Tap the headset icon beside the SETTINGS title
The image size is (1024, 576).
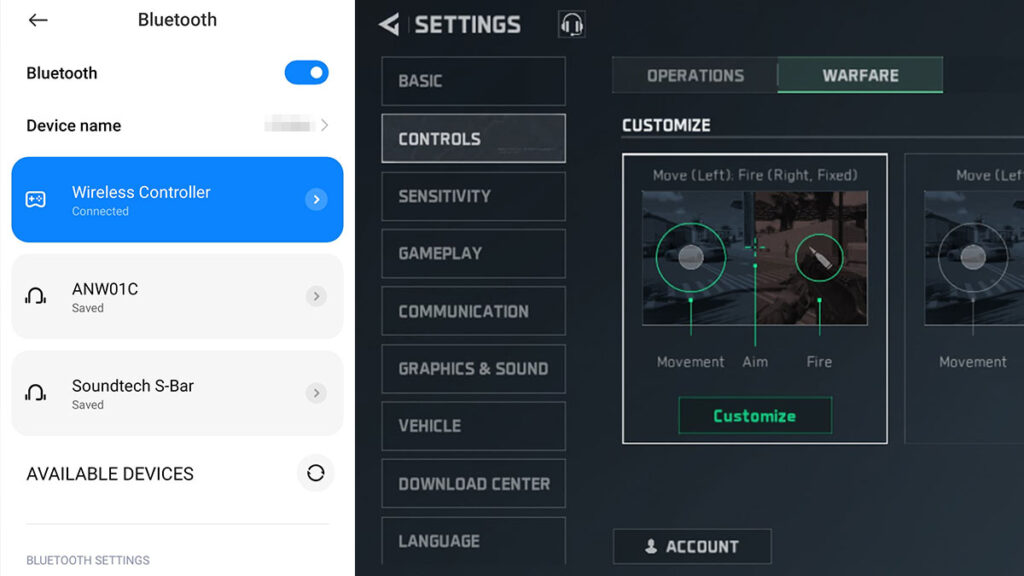click(x=571, y=24)
